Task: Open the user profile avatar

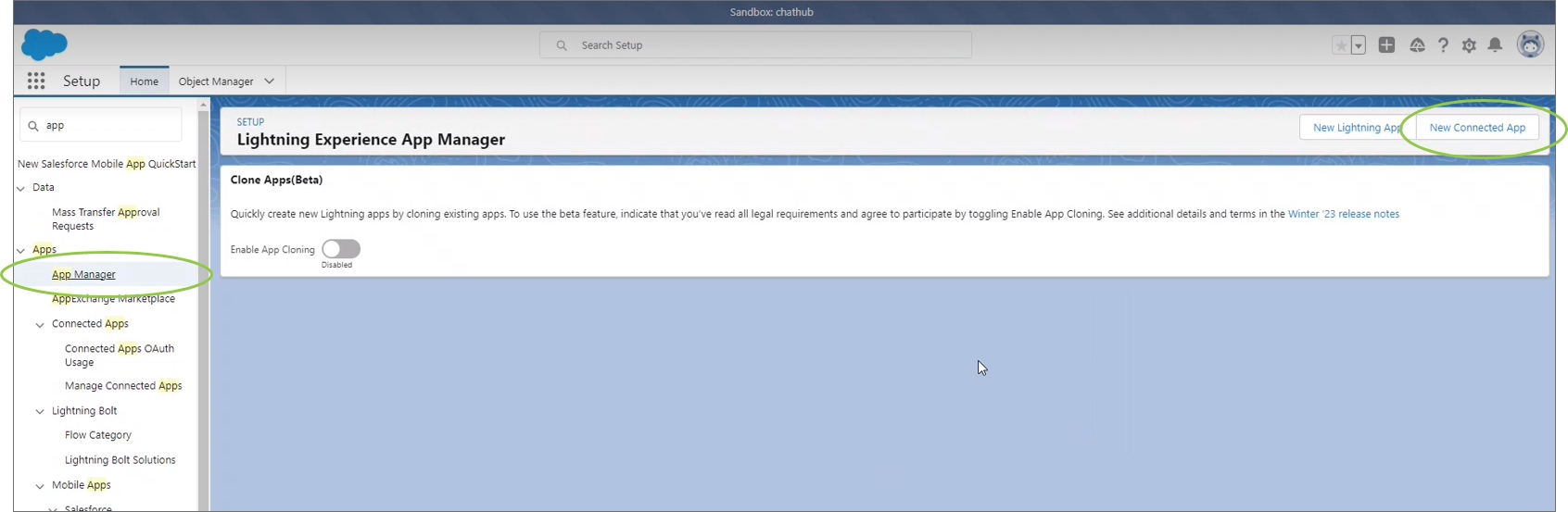Action: 1529,44
